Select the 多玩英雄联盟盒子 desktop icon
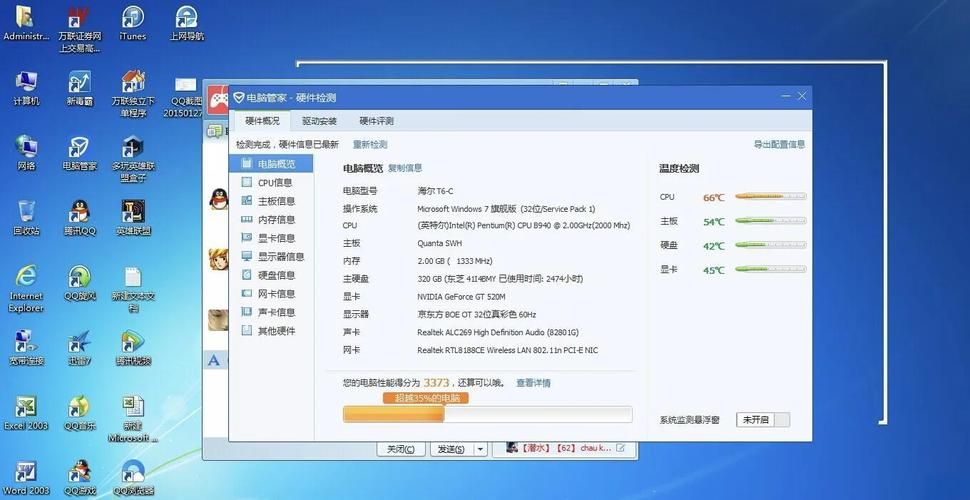Image resolution: width=970 pixels, height=500 pixels. (132, 160)
